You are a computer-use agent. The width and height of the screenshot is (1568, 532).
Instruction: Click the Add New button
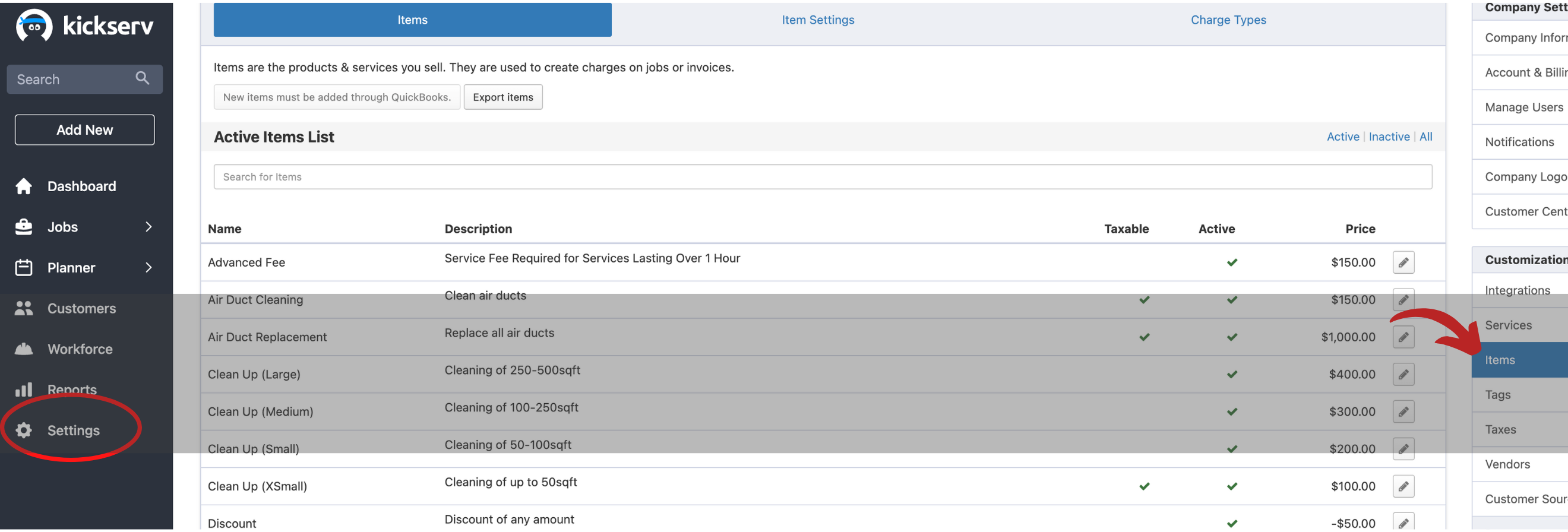coord(84,129)
